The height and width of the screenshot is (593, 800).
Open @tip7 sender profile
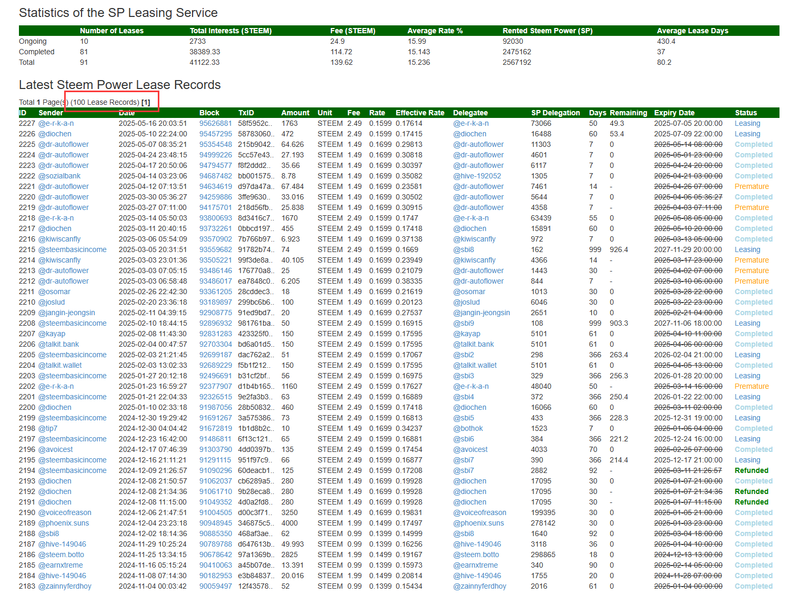[47, 428]
